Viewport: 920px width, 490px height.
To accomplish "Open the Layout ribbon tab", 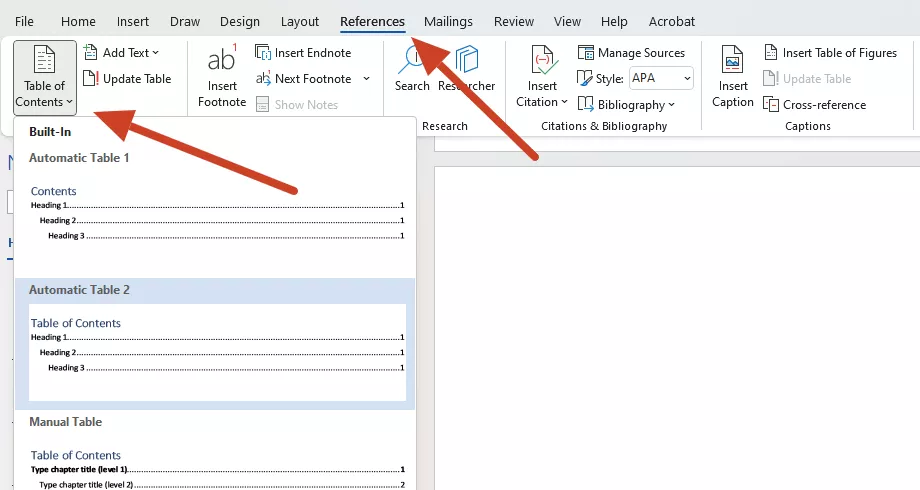I will tap(300, 22).
